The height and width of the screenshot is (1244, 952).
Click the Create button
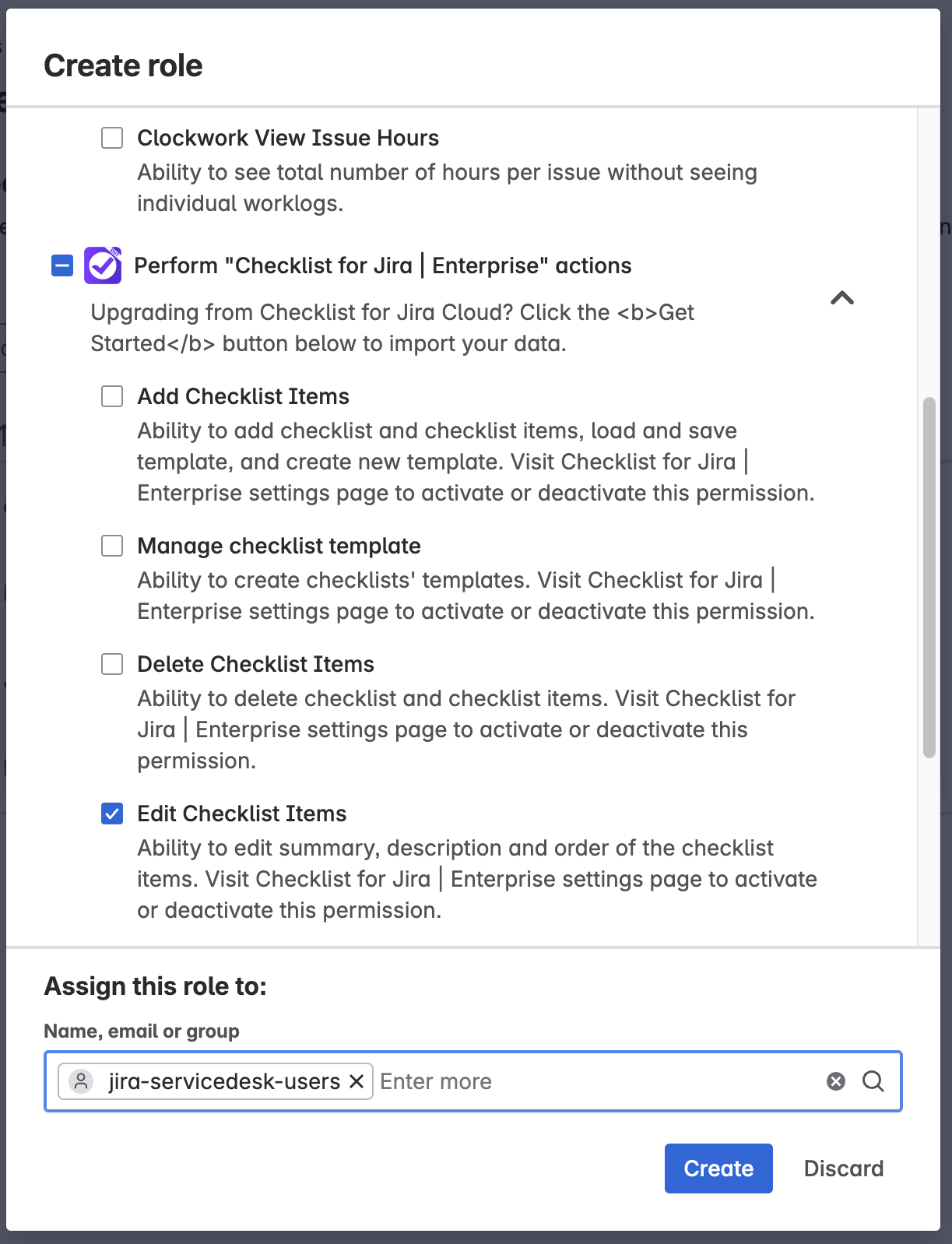point(718,1168)
